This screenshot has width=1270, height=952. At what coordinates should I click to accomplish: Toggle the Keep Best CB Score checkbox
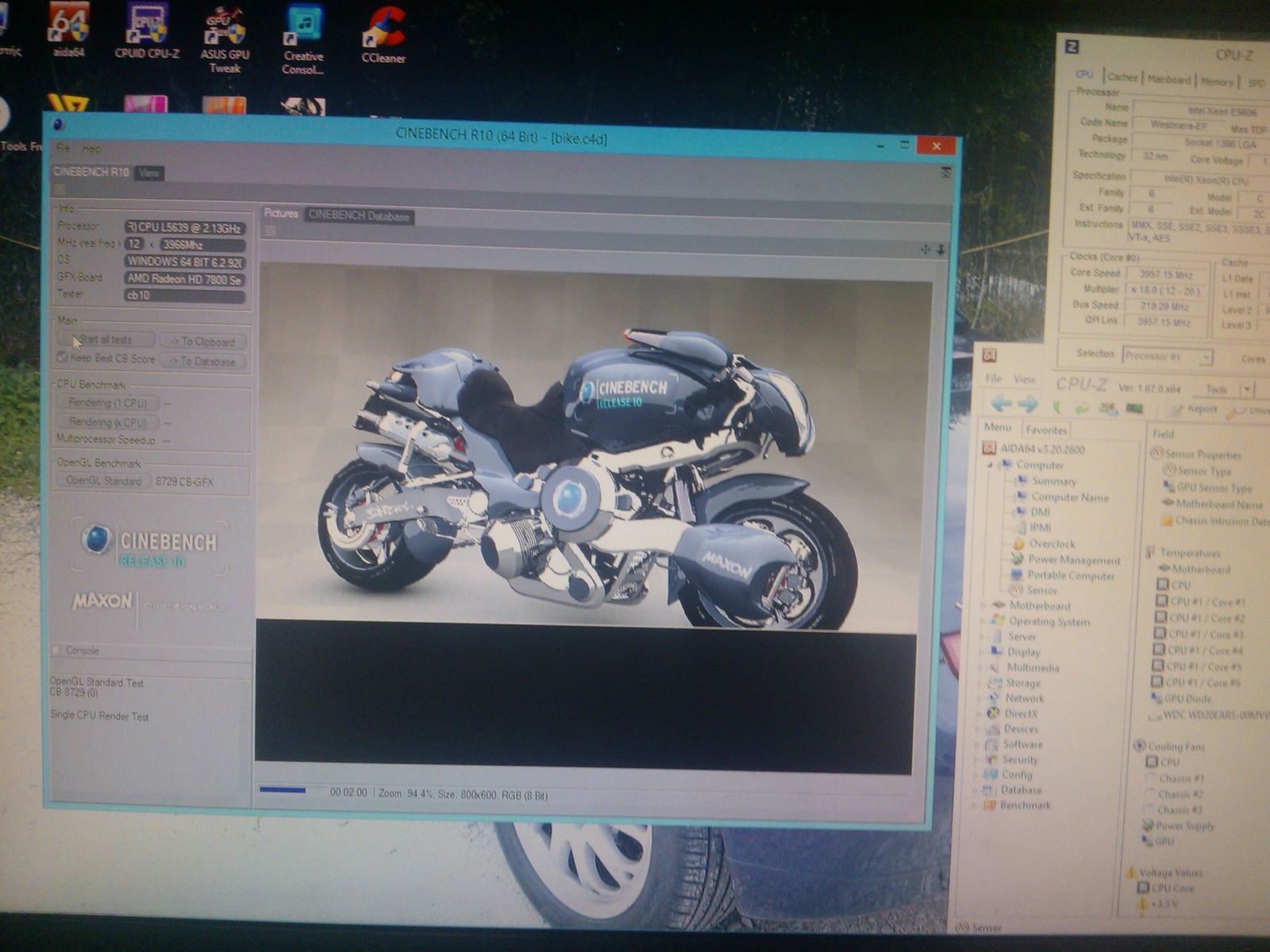coord(62,358)
